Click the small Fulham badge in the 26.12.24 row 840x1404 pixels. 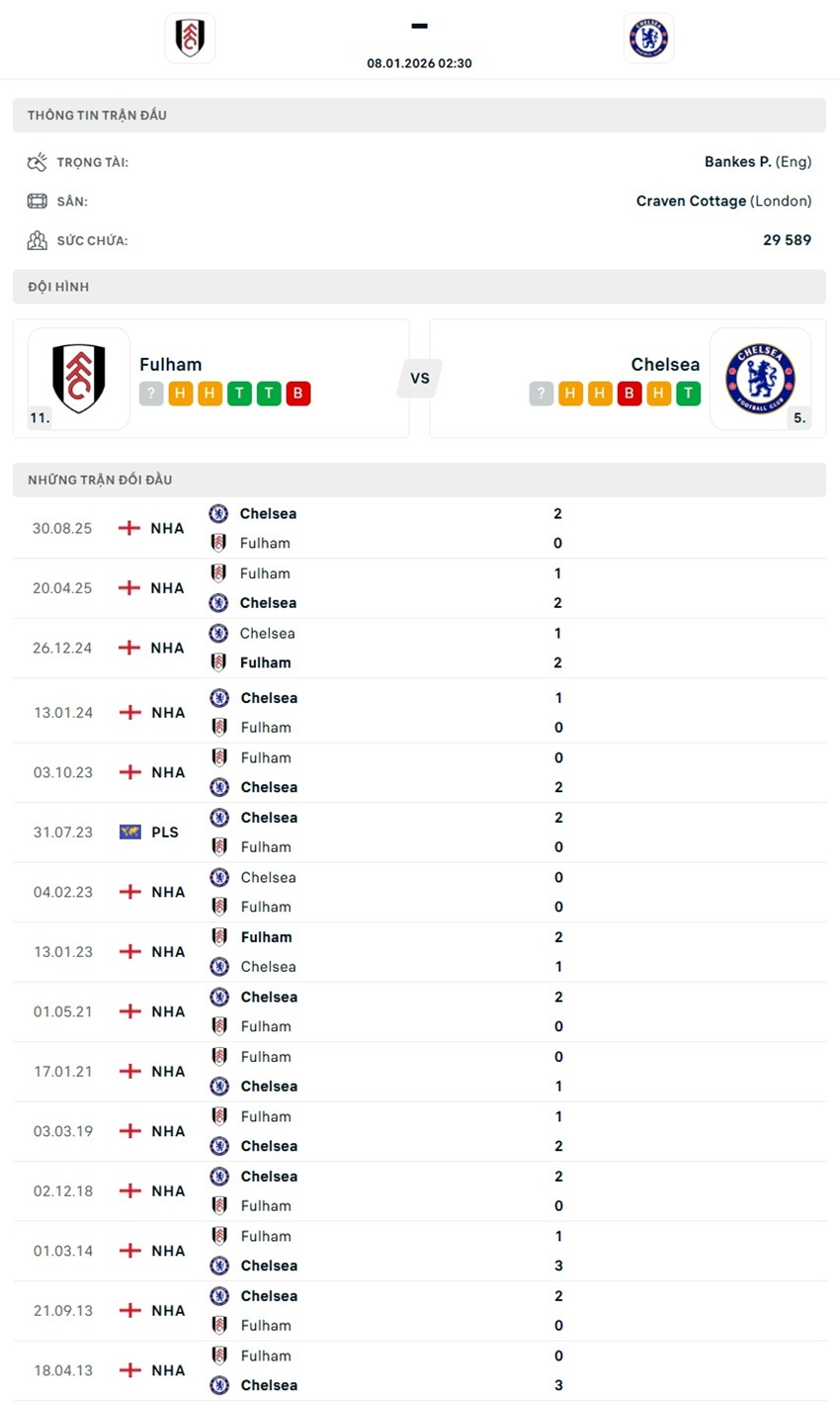click(x=219, y=662)
